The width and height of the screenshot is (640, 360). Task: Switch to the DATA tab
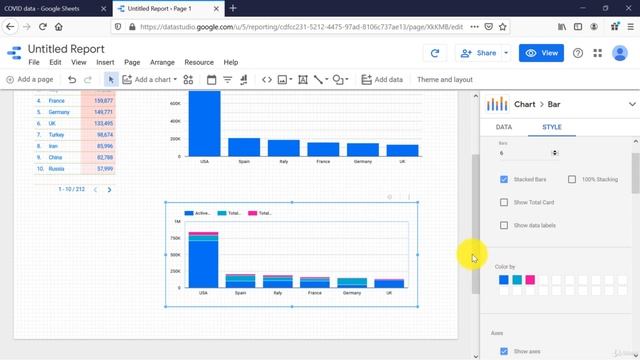pos(504,127)
